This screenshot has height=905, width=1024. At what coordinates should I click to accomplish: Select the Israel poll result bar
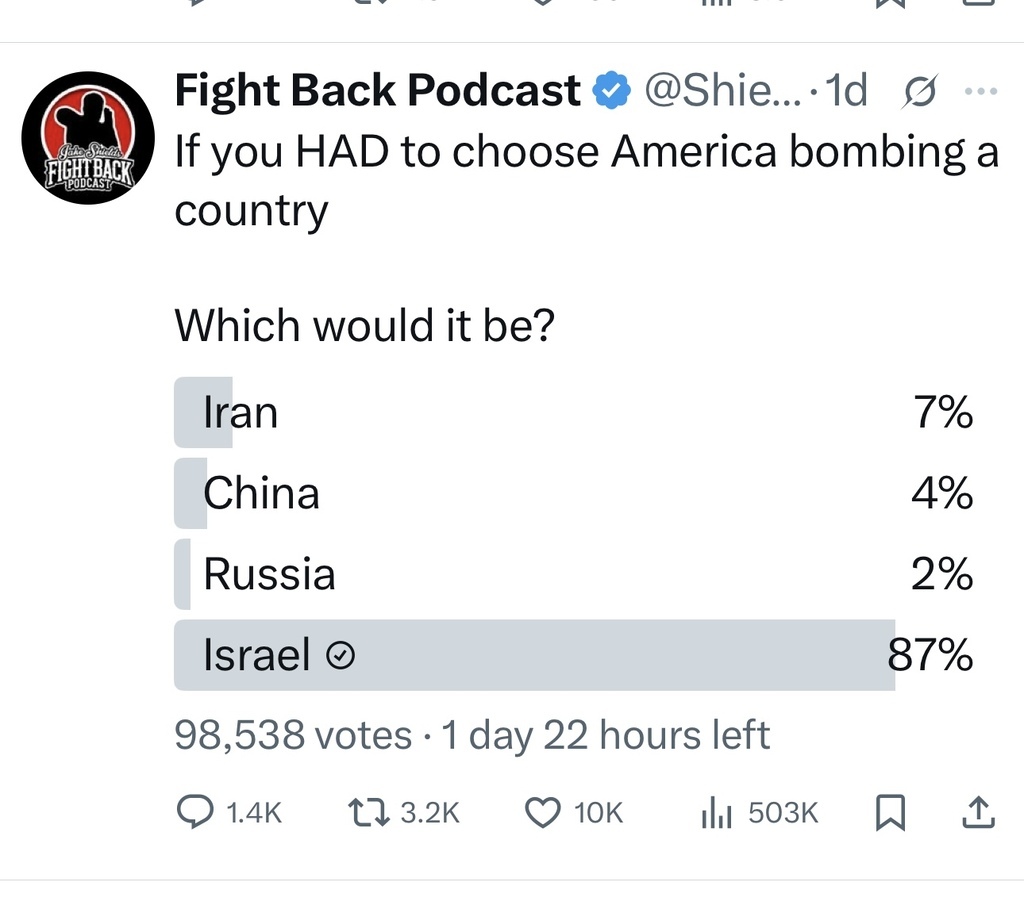click(x=573, y=655)
